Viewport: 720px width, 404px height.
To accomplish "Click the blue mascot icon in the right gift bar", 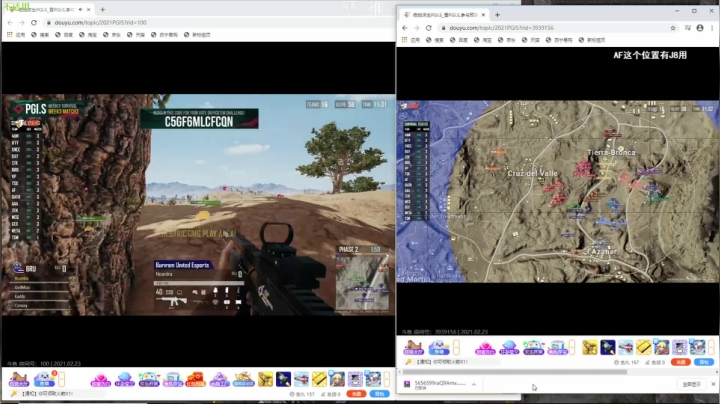I will point(439,348).
